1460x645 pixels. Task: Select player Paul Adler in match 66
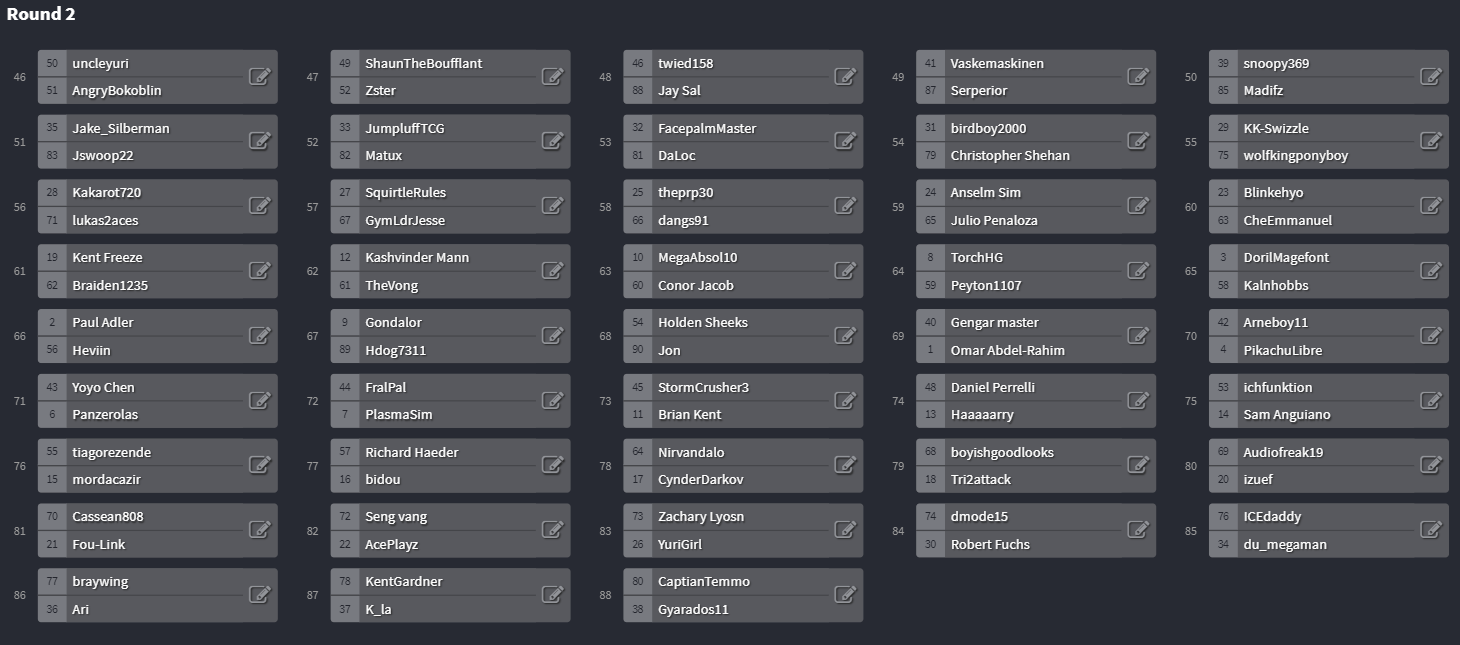click(x=103, y=323)
